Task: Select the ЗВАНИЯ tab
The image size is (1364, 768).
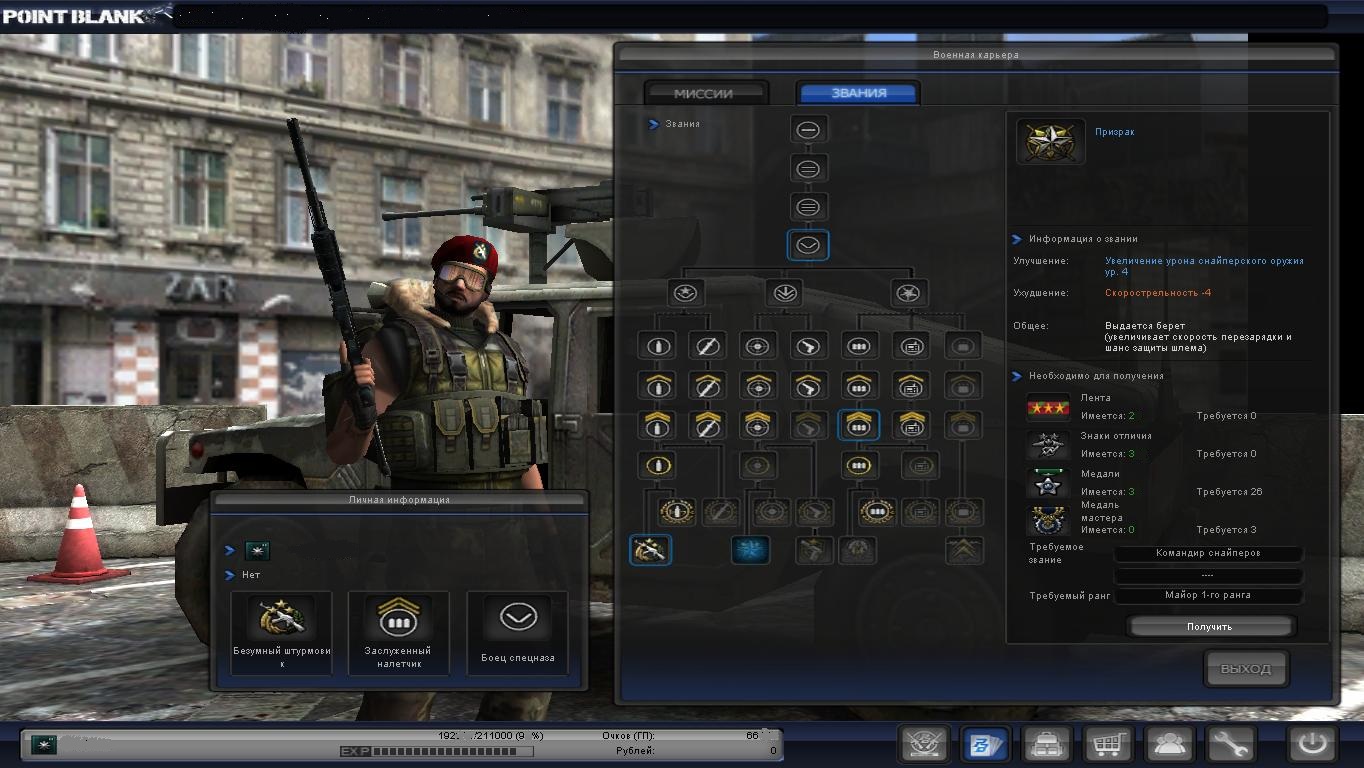Action: point(858,93)
